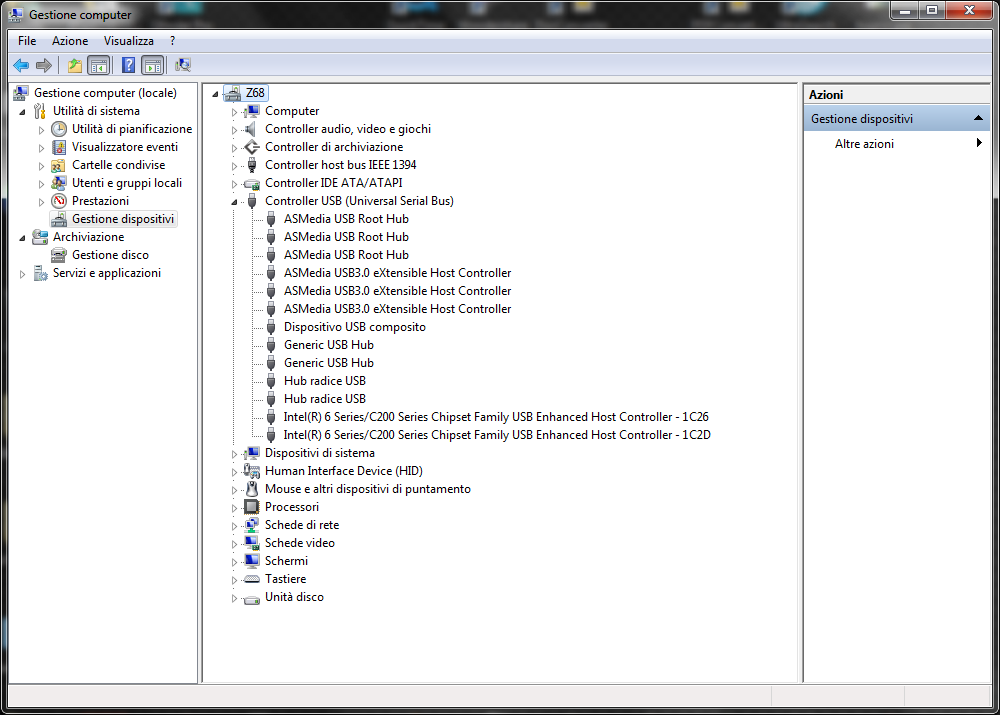
Task: Select first ASMedia USB Root Hub
Action: (x=346, y=219)
